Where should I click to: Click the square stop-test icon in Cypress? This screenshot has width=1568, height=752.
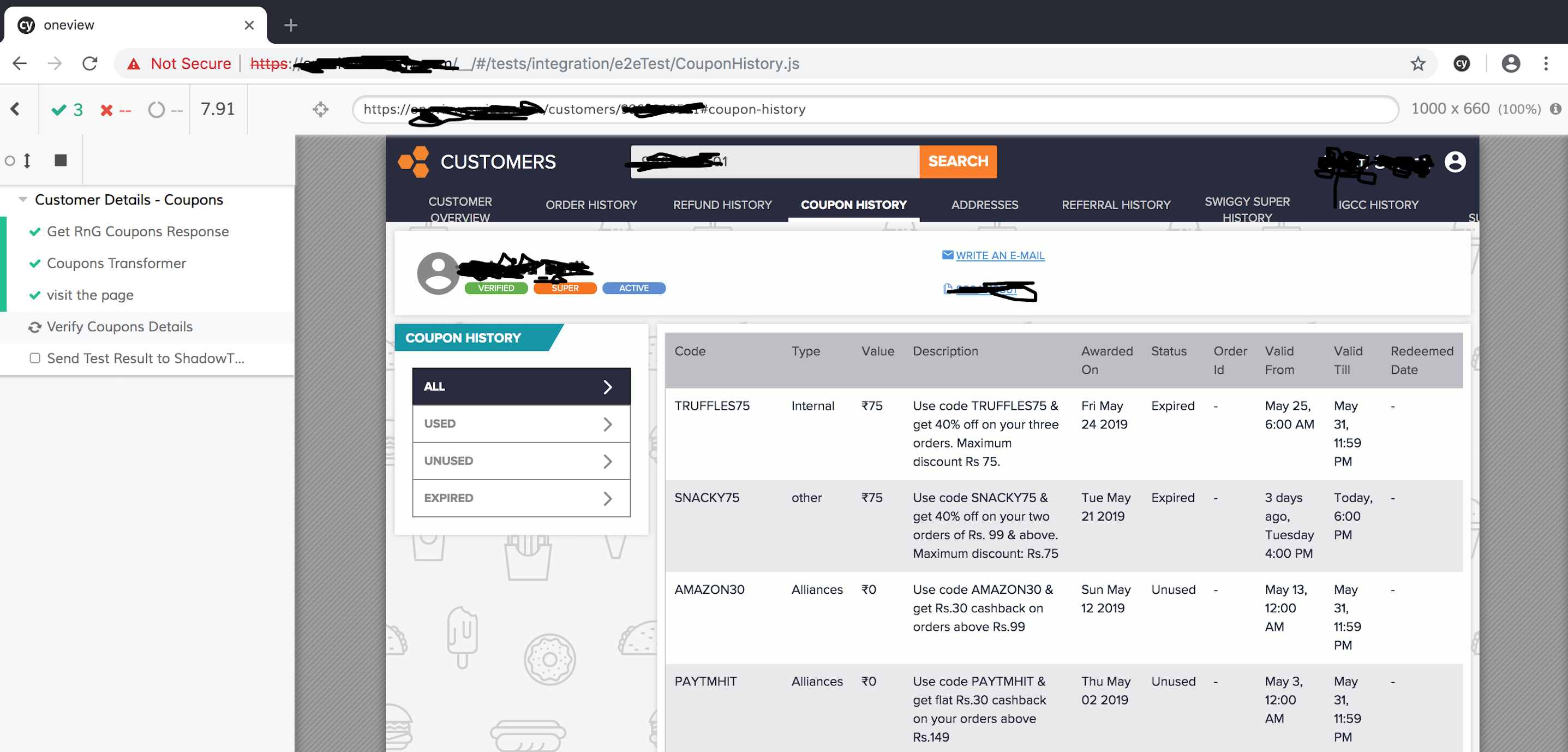[60, 160]
